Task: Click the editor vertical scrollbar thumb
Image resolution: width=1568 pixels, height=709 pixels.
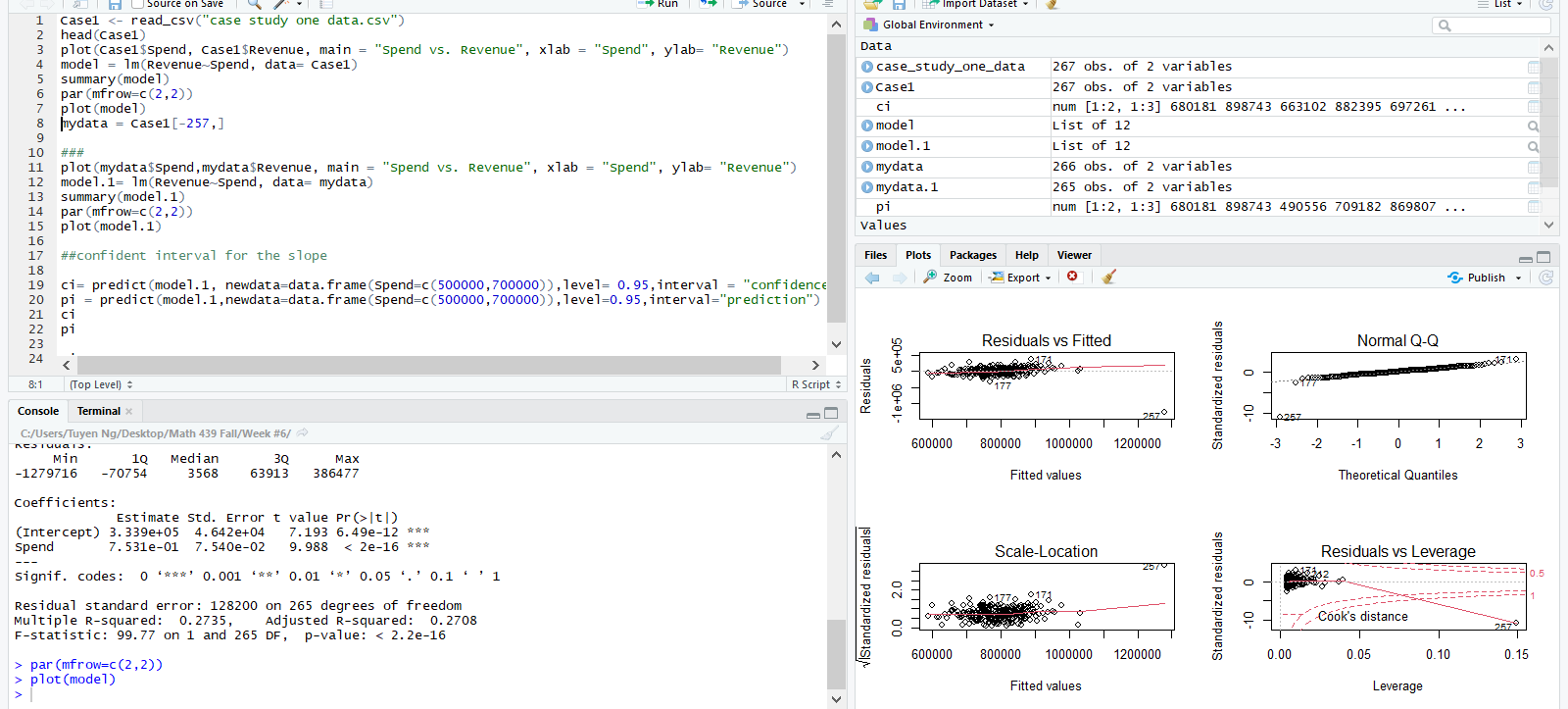Action: (x=836, y=178)
